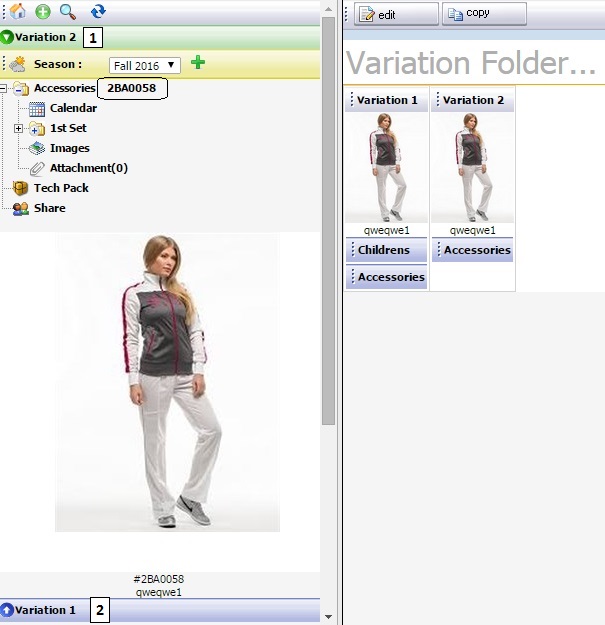Open Variation 1 model thumbnail
The height and width of the screenshot is (625, 605).
387,167
